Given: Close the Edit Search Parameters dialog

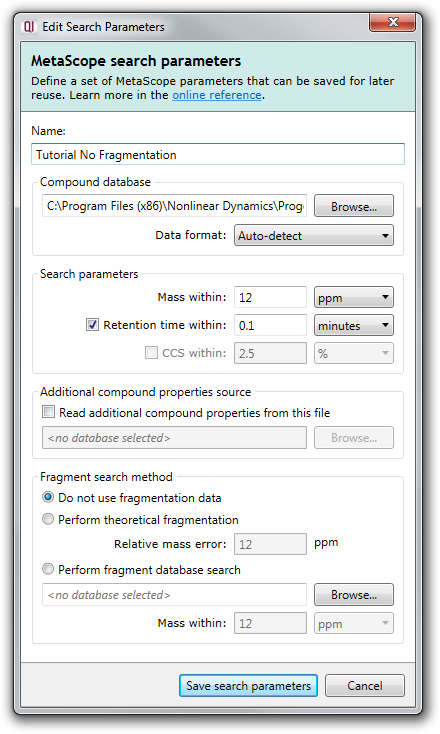Looking at the screenshot, I should pos(392,22).
